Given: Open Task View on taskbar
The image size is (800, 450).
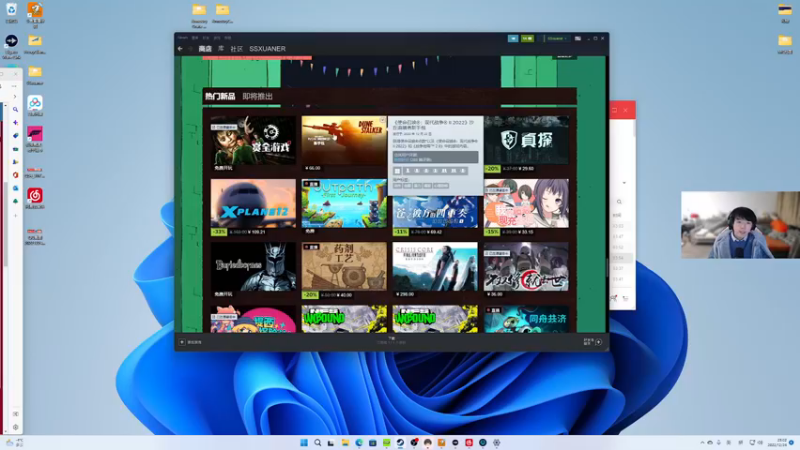Looking at the screenshot, I should pos(331,442).
